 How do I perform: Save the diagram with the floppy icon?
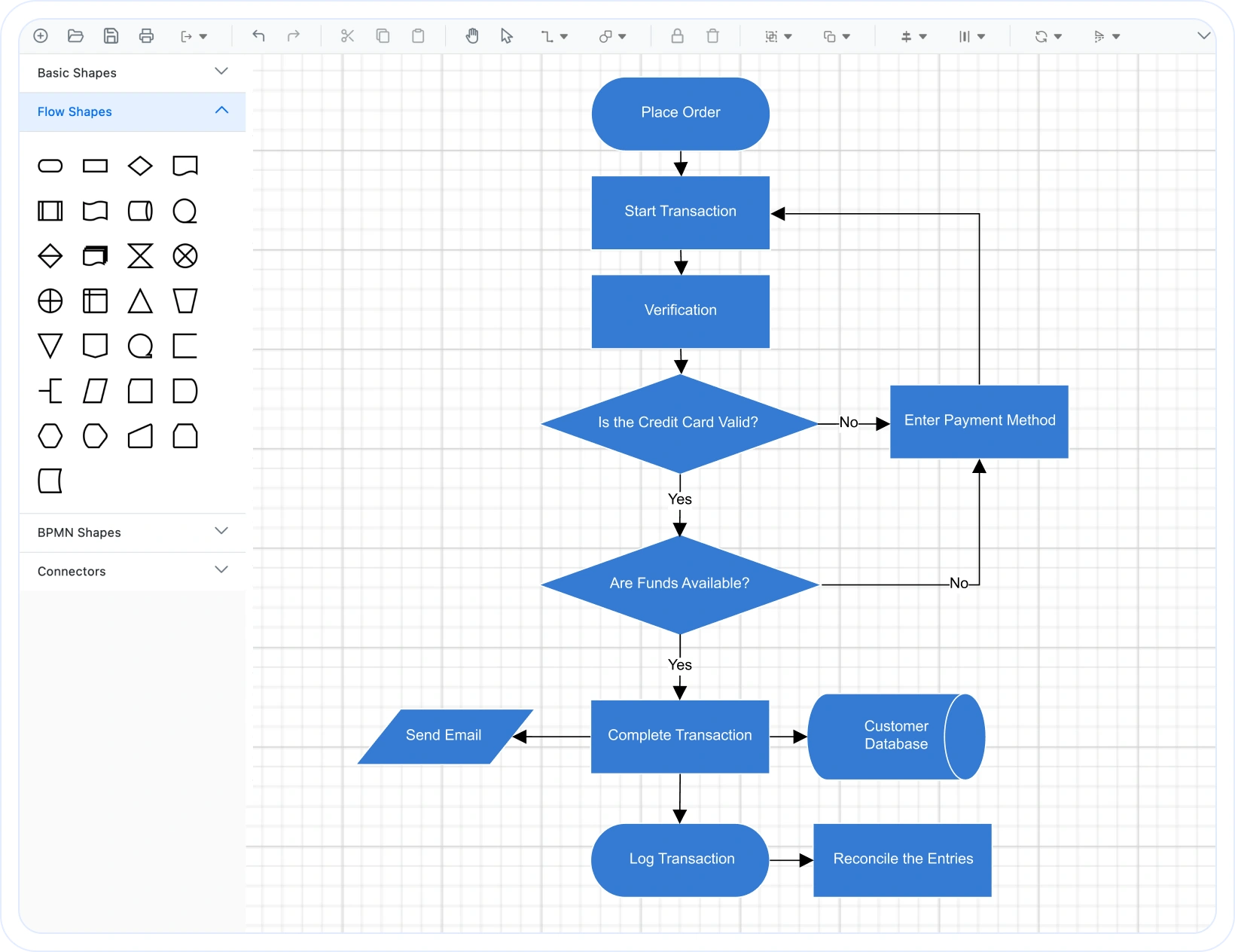[x=111, y=35]
